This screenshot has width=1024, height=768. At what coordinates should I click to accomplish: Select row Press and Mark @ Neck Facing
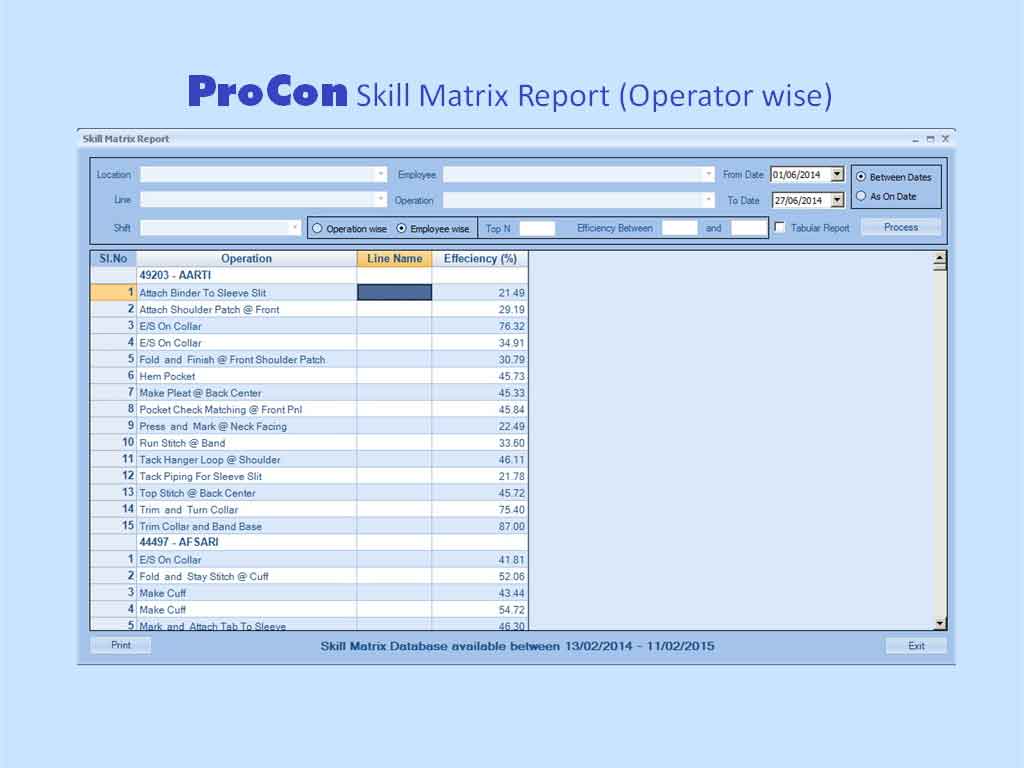point(309,426)
